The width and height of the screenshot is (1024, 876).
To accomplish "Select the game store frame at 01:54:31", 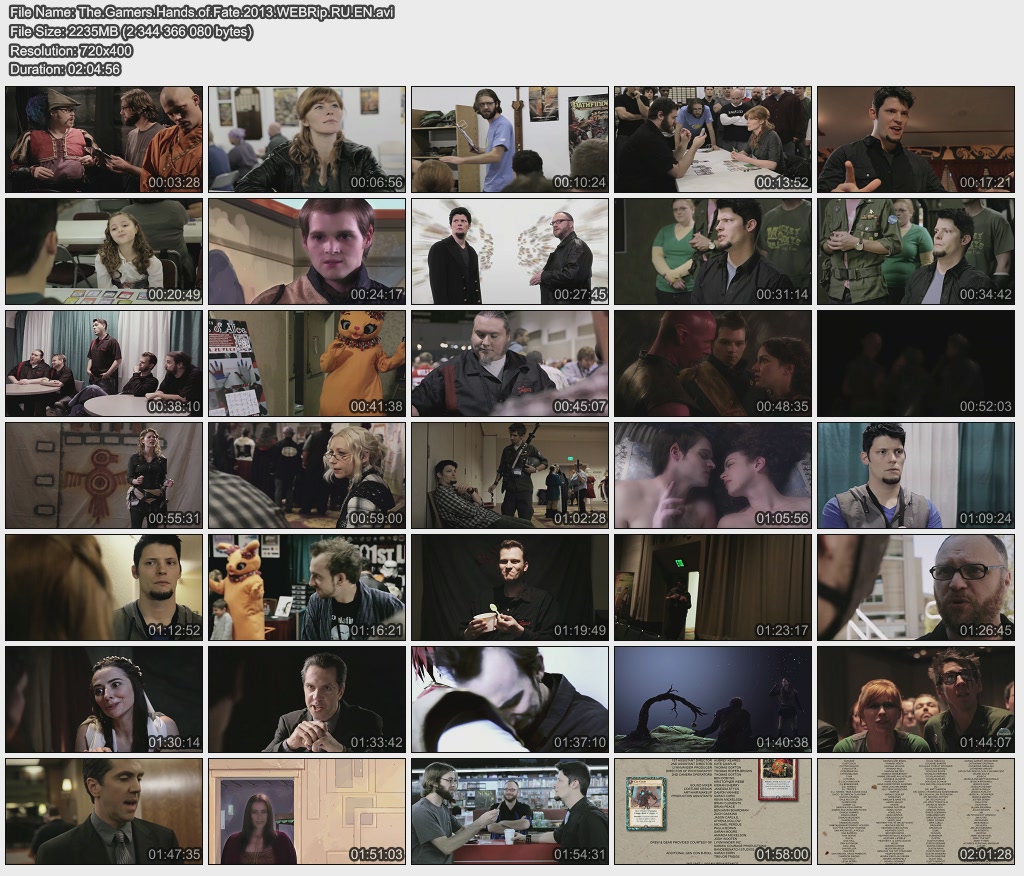I will click(510, 811).
